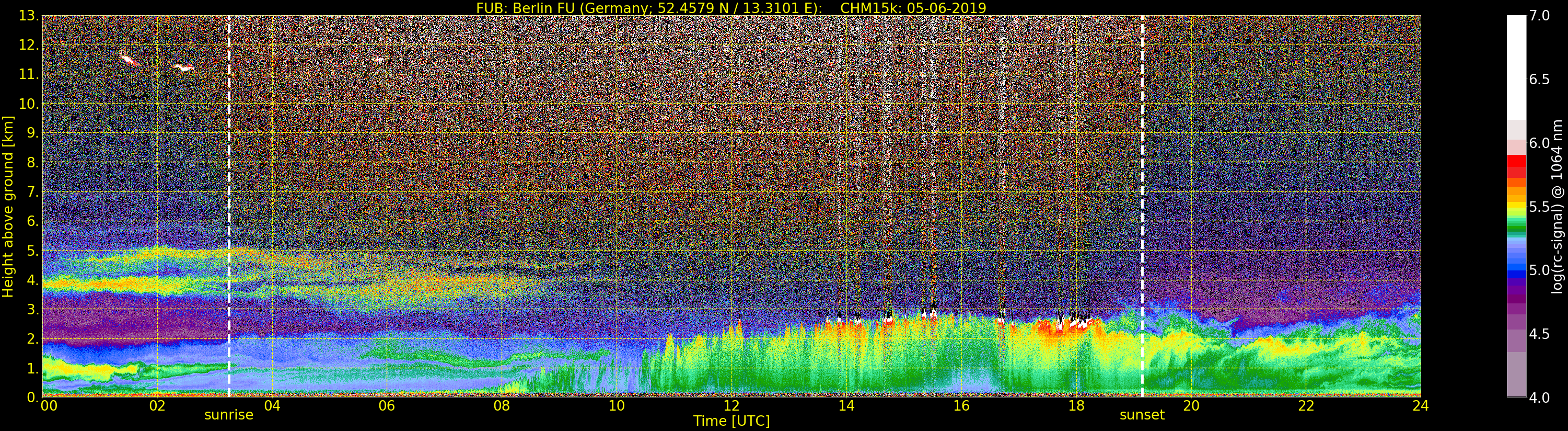The image size is (1568, 431).
Task: Click the height axis tick '0.'
Action: [x=33, y=398]
